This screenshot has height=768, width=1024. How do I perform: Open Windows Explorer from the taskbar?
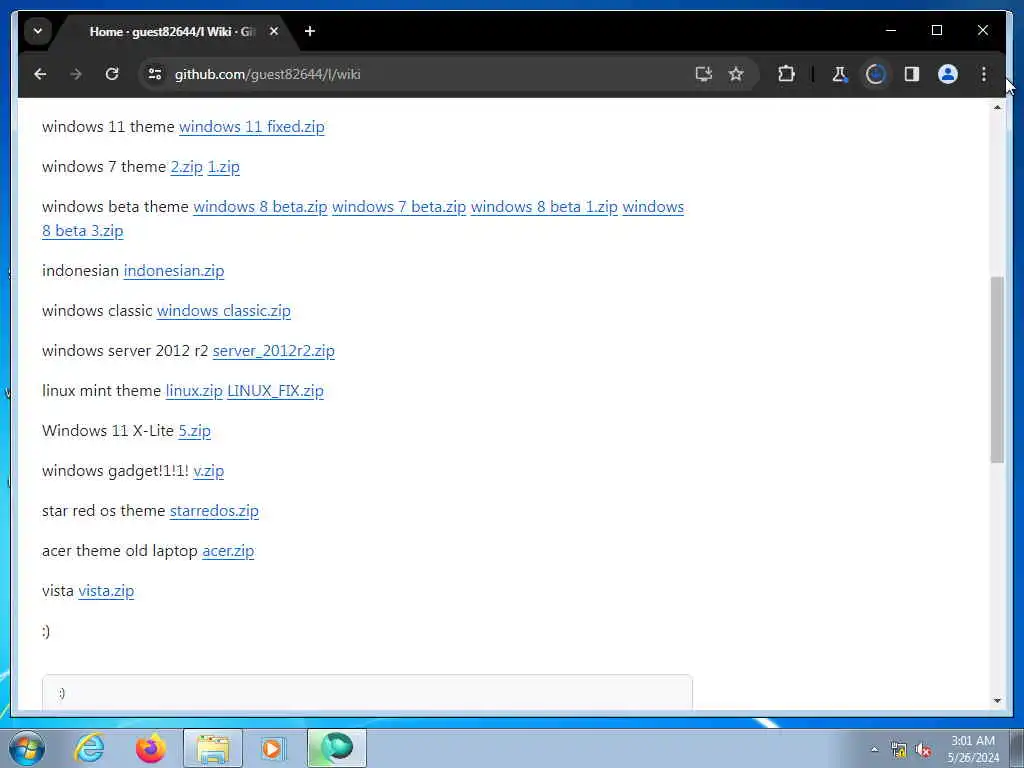(x=213, y=748)
